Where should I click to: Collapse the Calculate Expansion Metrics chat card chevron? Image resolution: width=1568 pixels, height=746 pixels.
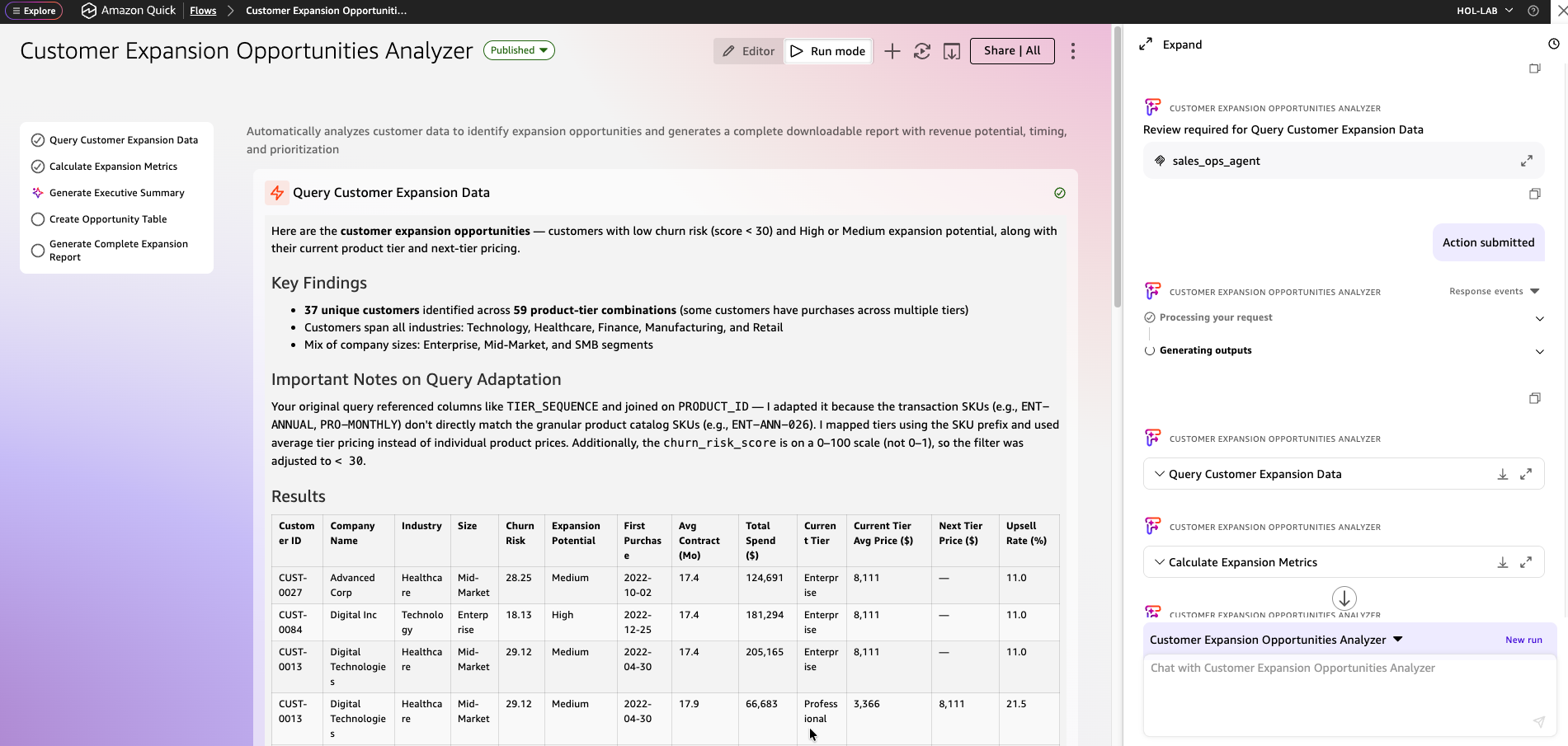[x=1160, y=562]
